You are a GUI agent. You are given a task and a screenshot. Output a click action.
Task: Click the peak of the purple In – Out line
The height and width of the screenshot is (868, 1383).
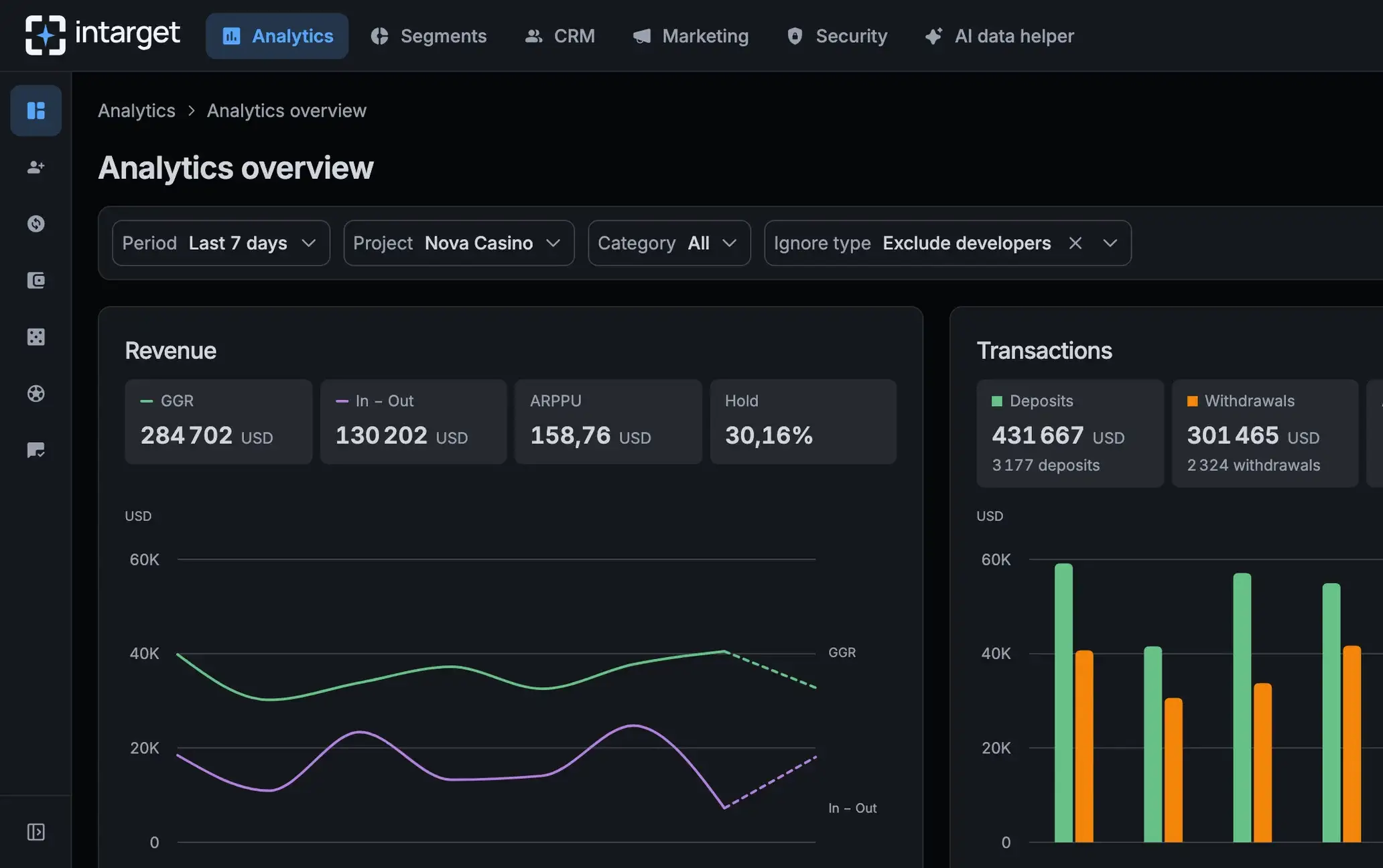pos(633,725)
